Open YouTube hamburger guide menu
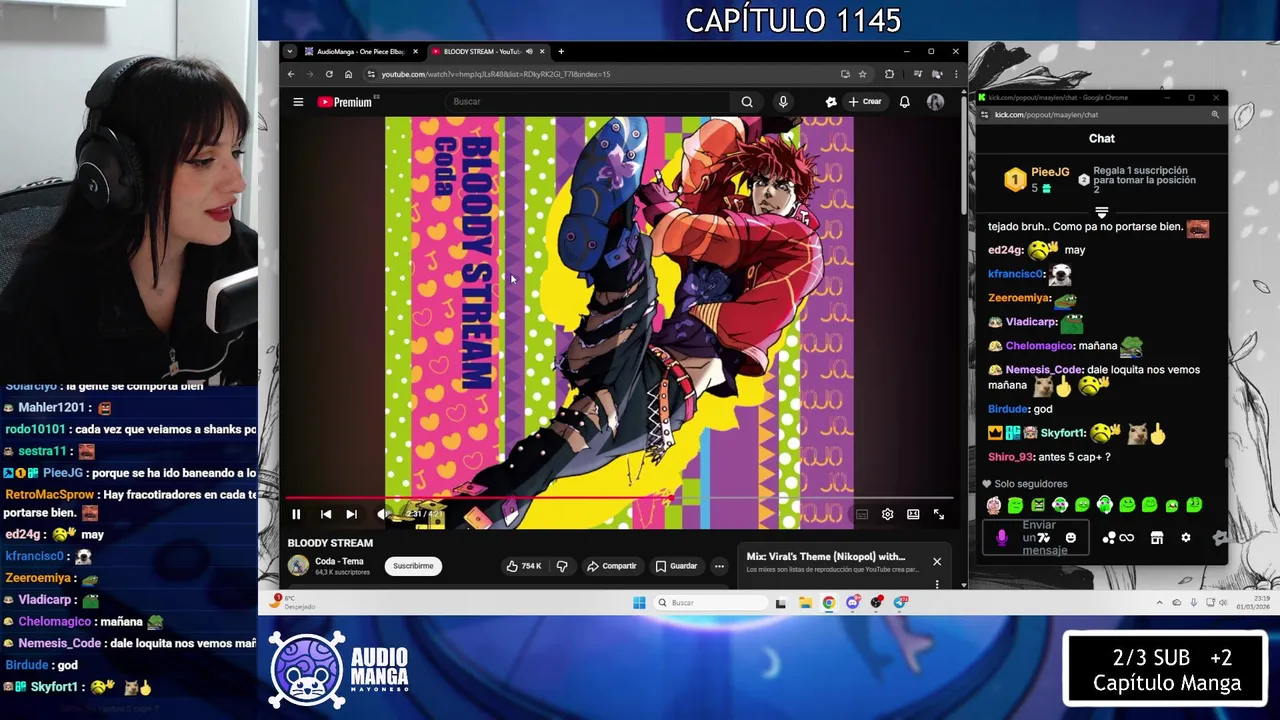 298,102
